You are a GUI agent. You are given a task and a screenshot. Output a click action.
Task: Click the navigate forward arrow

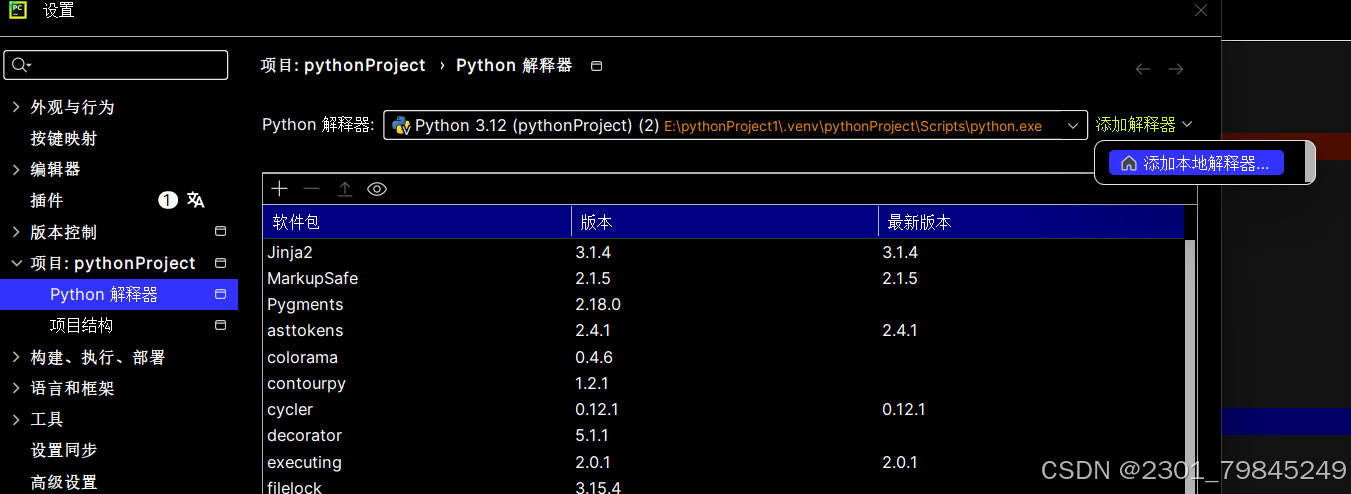pyautogui.click(x=1176, y=69)
